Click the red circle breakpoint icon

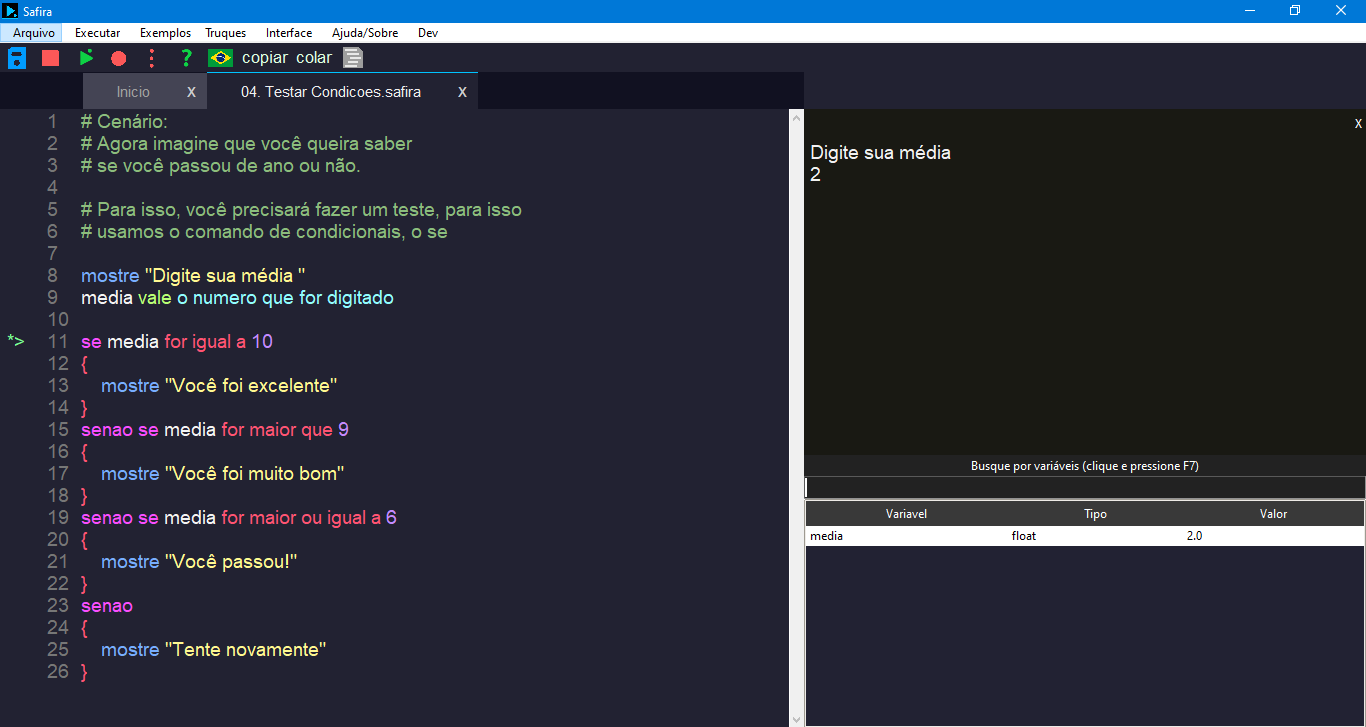coord(118,59)
